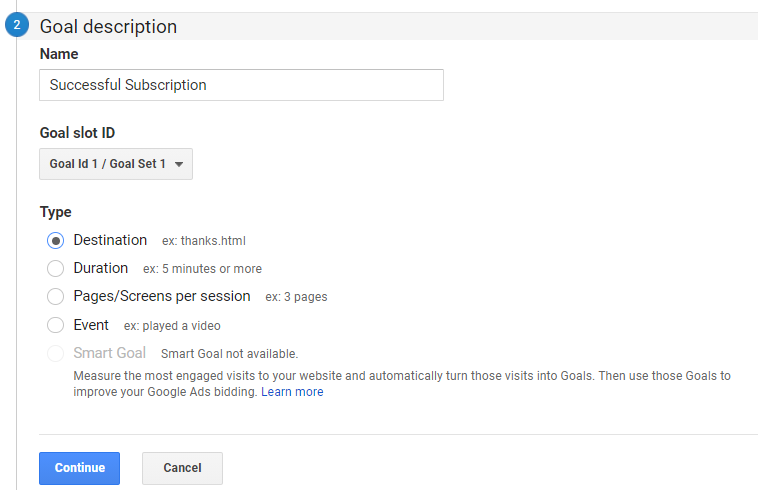
Task: Click the 'ex: thanks.html' example text
Action: click(203, 241)
